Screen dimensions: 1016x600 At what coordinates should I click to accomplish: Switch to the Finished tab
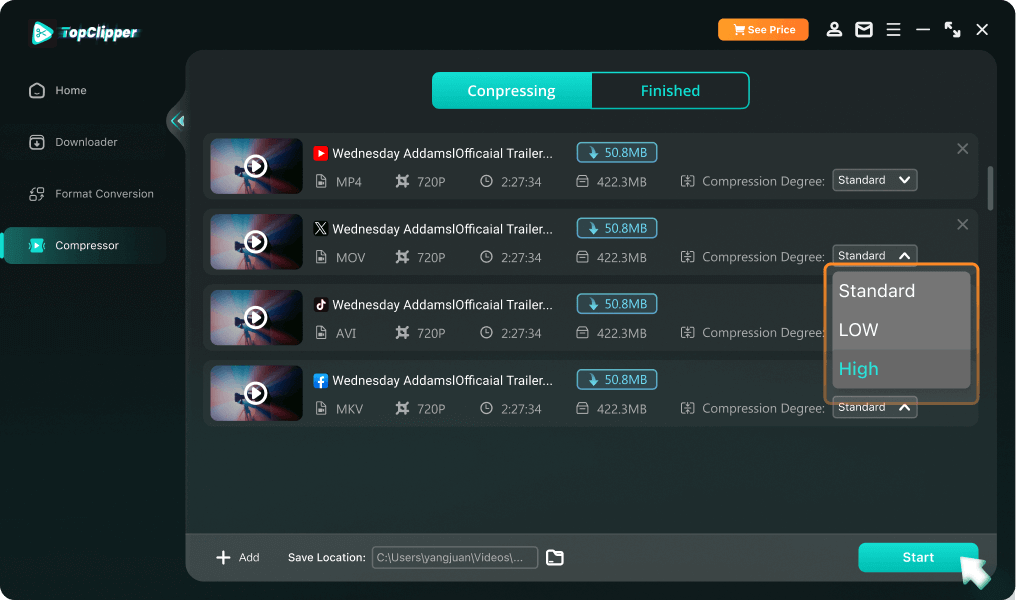click(670, 91)
